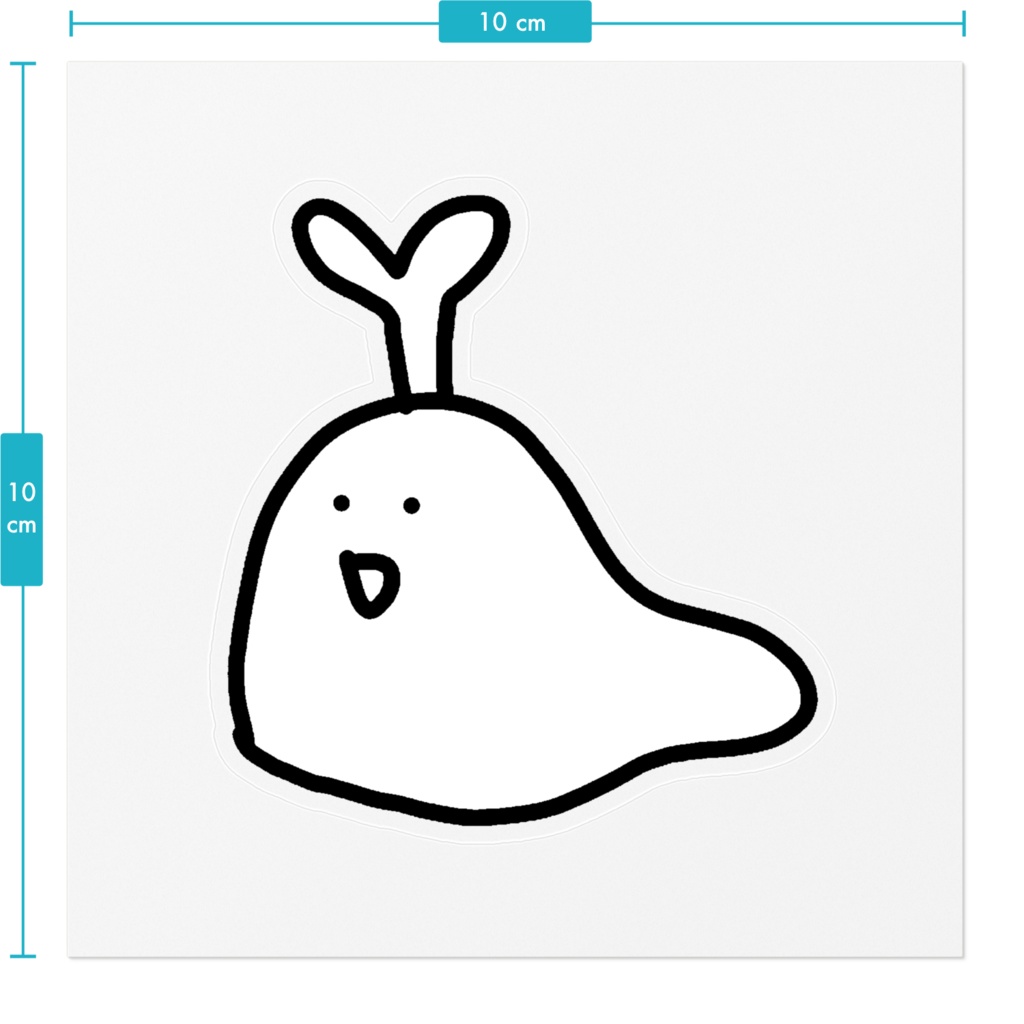
Task: Click the left "10 cm" height label
Action: click(22, 509)
